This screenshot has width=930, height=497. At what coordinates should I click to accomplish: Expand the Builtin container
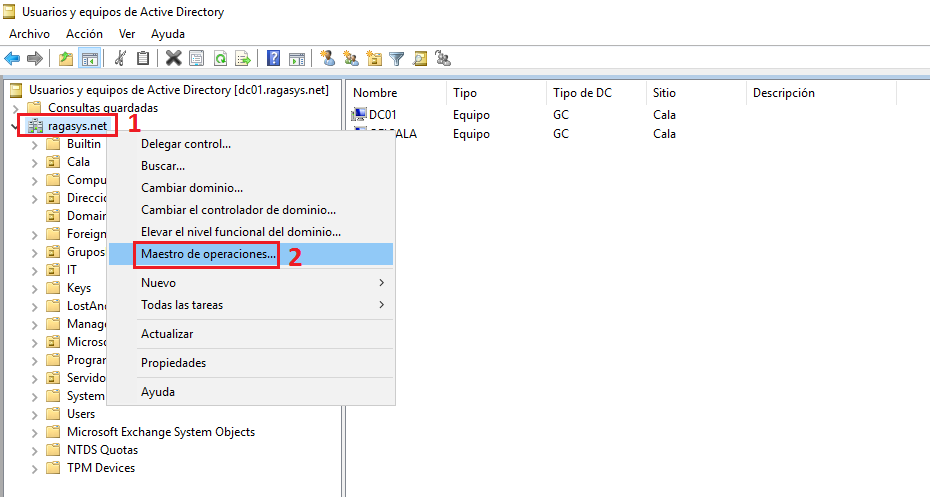(34, 145)
